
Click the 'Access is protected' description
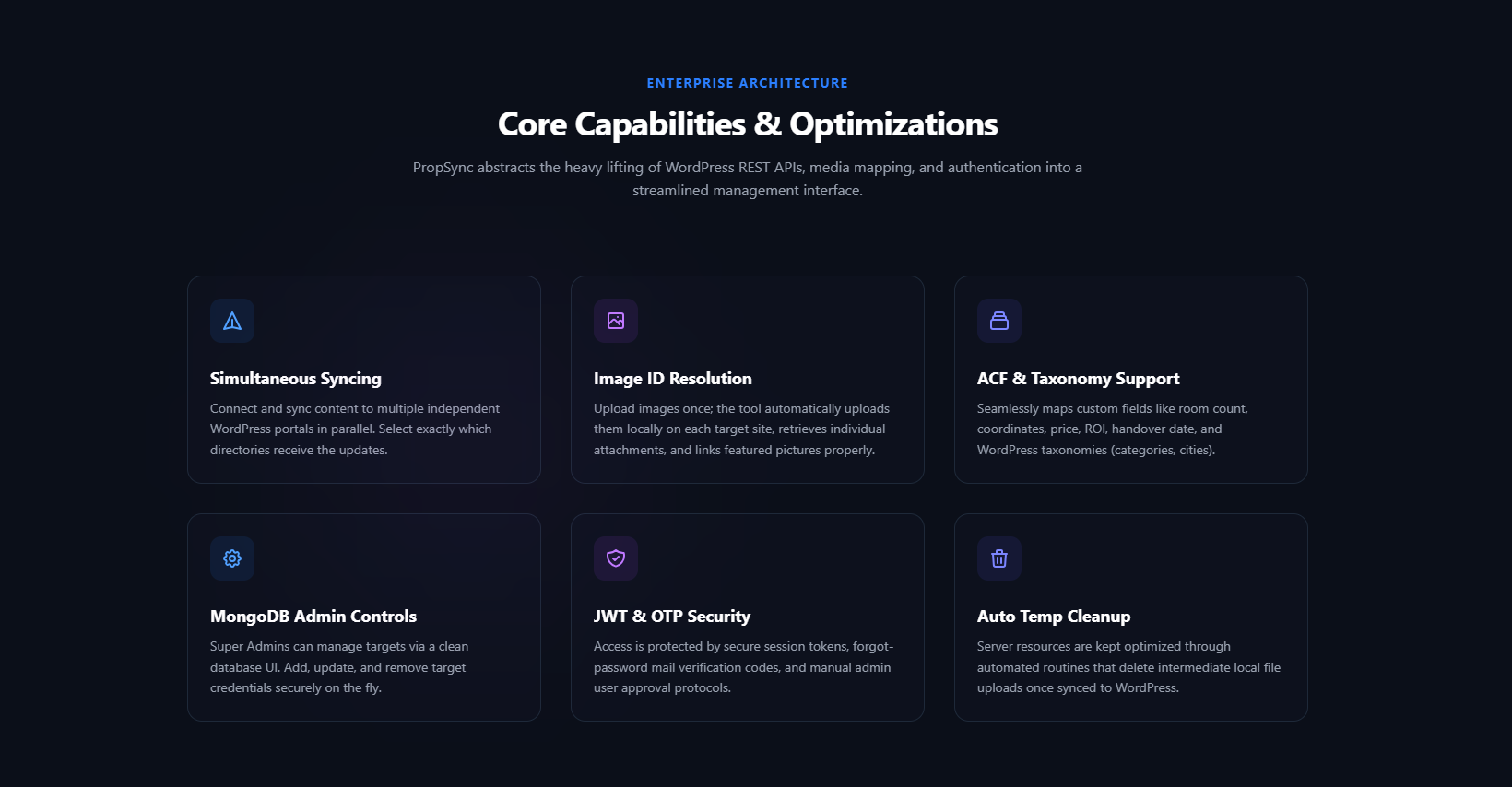[744, 667]
